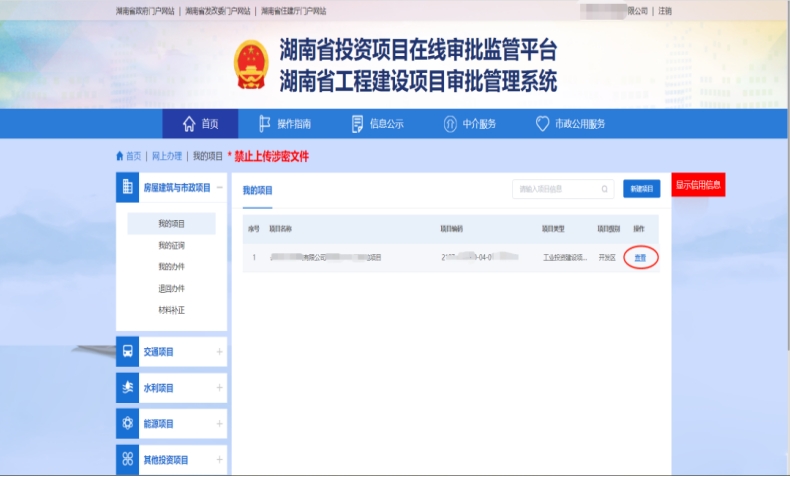The image size is (790, 477).
Task: Click the small house icon in breadcrumb
Action: click(119, 156)
